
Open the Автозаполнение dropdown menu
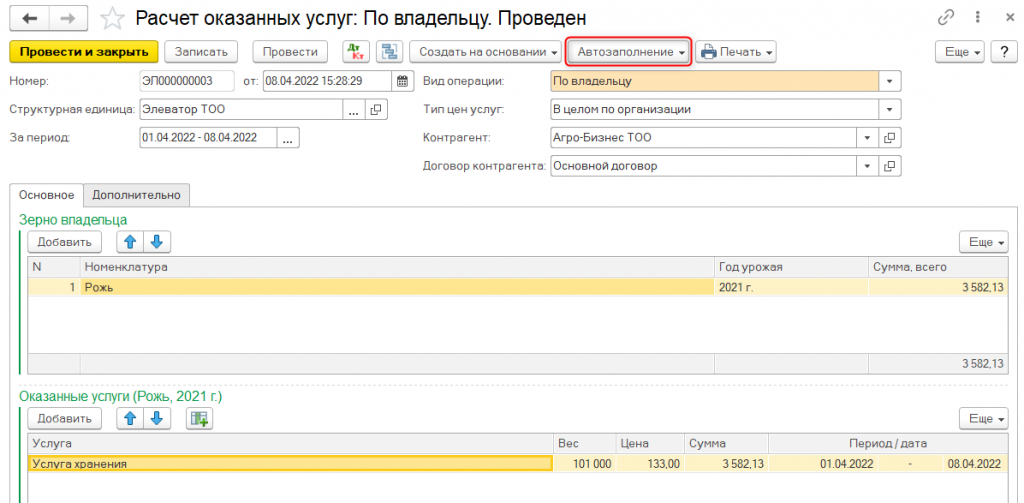tap(630, 52)
